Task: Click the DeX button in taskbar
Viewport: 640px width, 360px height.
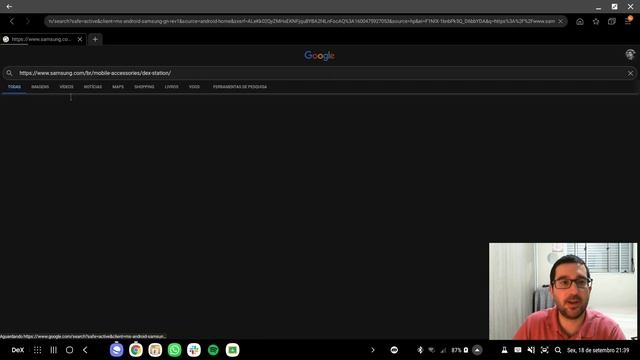Action: point(18,350)
